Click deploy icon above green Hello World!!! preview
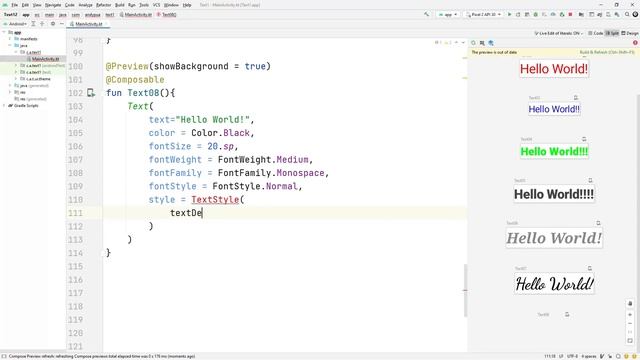This screenshot has width=640, height=360. pos(584,139)
